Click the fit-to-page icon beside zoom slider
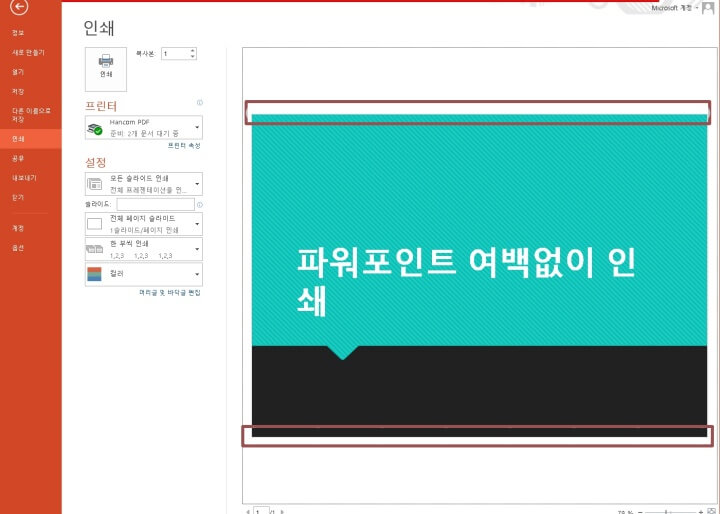This screenshot has height=514, width=720. click(x=711, y=511)
